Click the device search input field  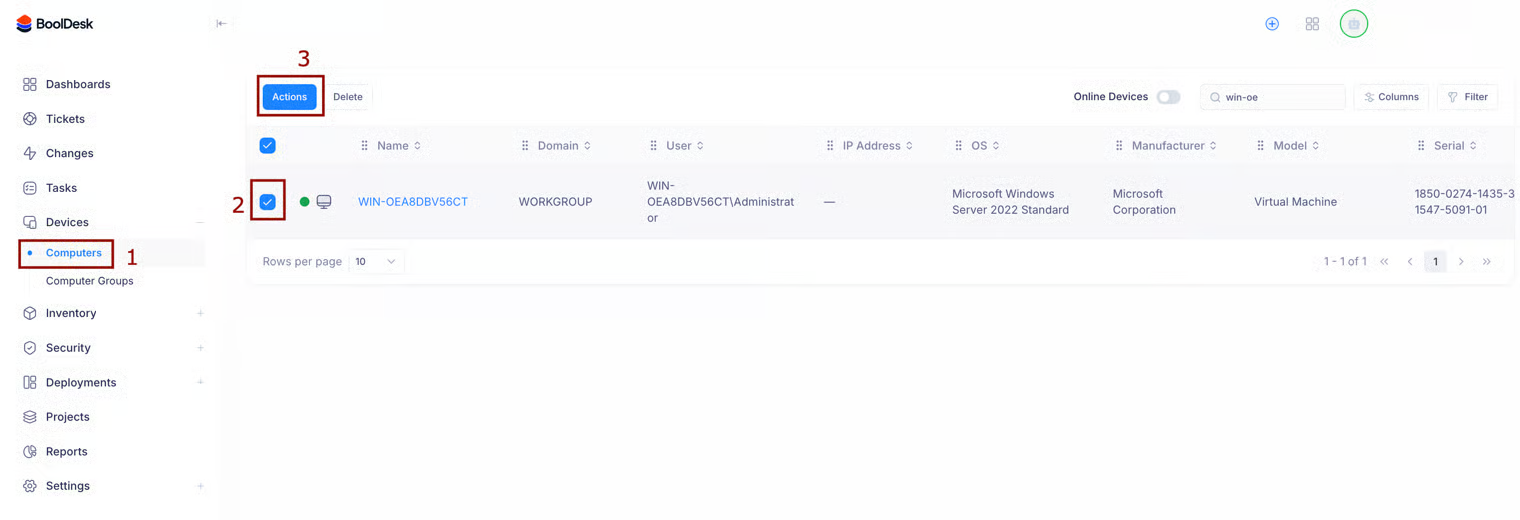click(1280, 97)
